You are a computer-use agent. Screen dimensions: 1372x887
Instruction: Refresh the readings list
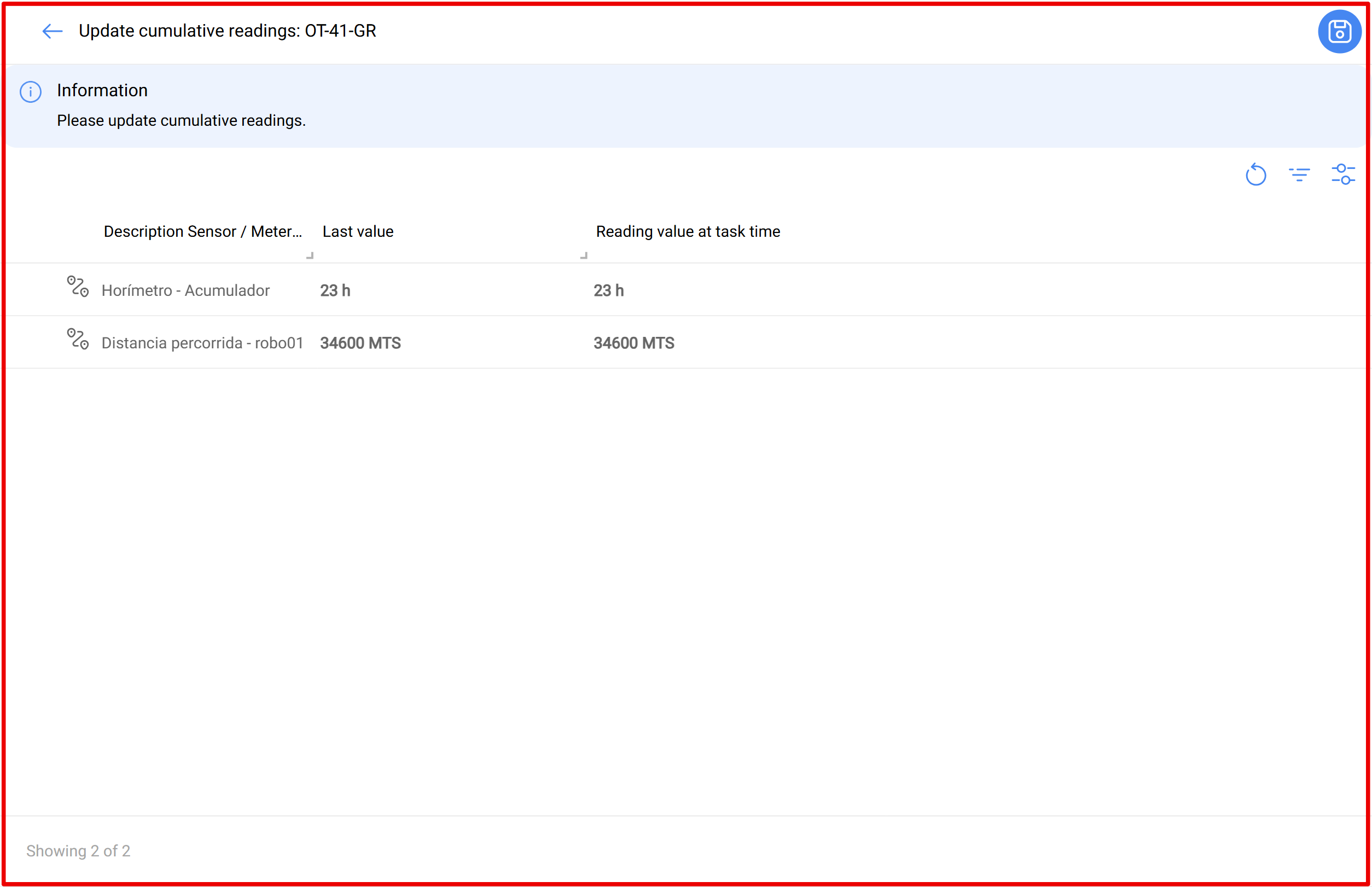pos(1255,174)
